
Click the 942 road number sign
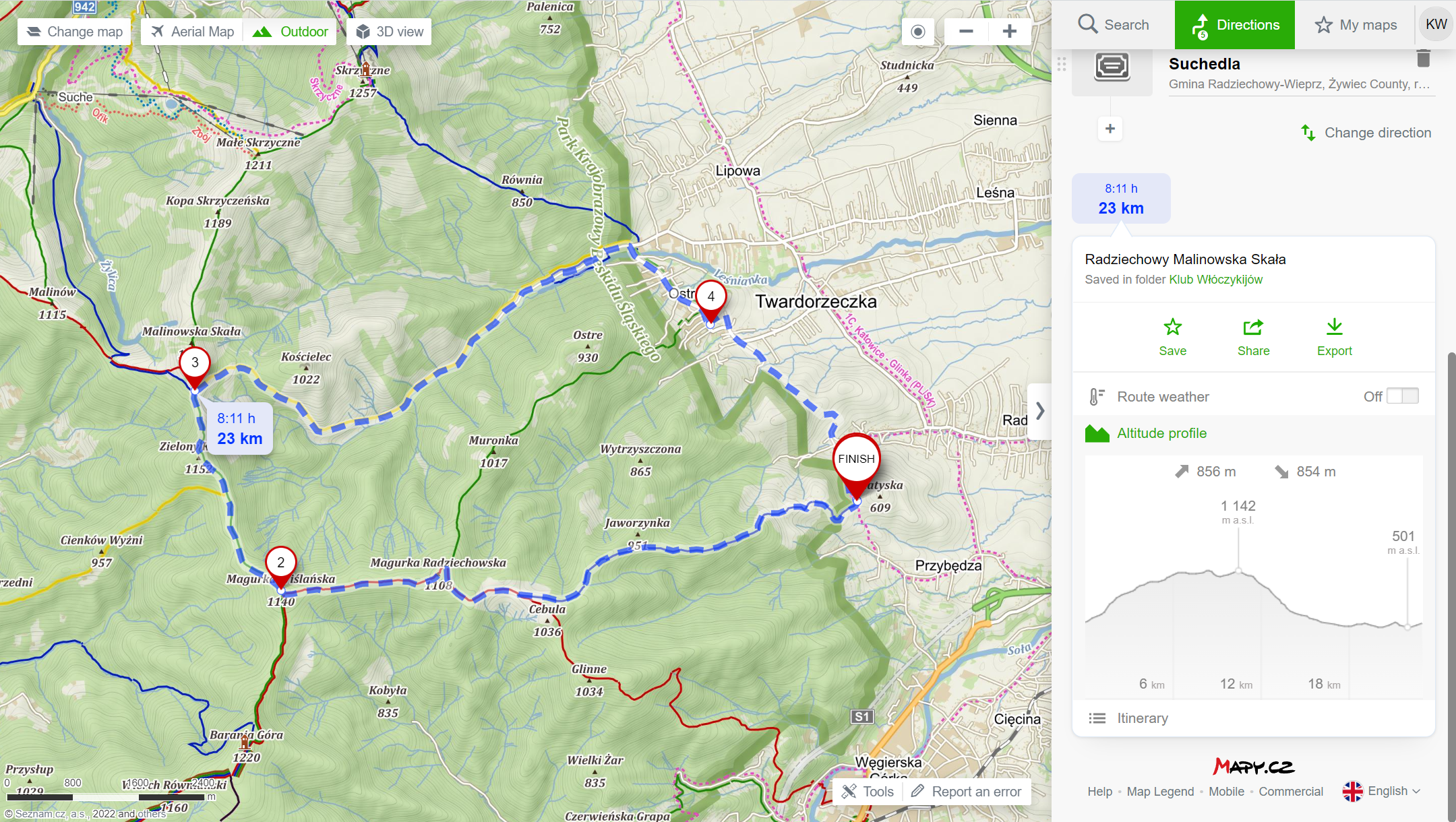point(84,7)
